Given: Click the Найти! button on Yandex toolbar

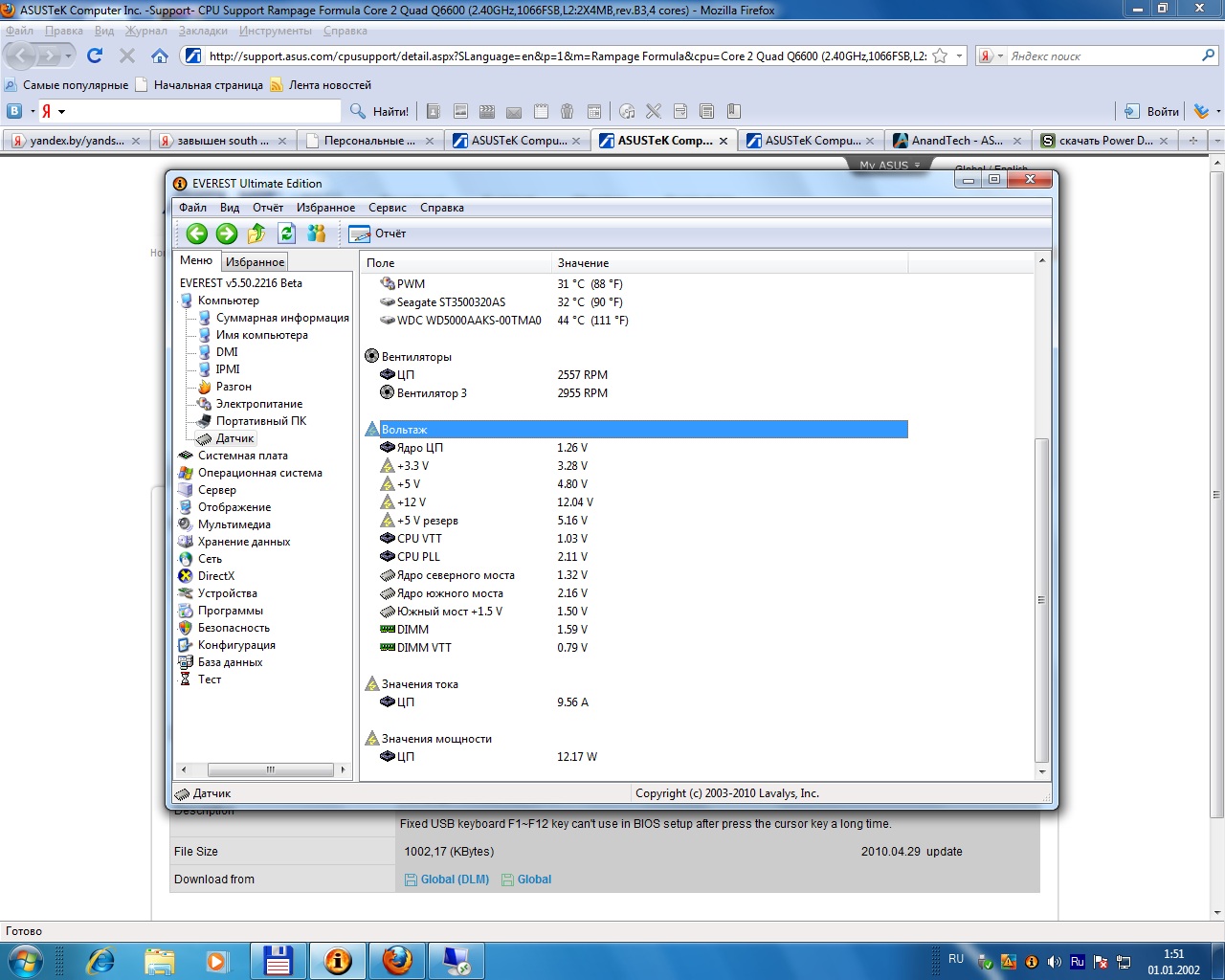Looking at the screenshot, I should (x=379, y=111).
